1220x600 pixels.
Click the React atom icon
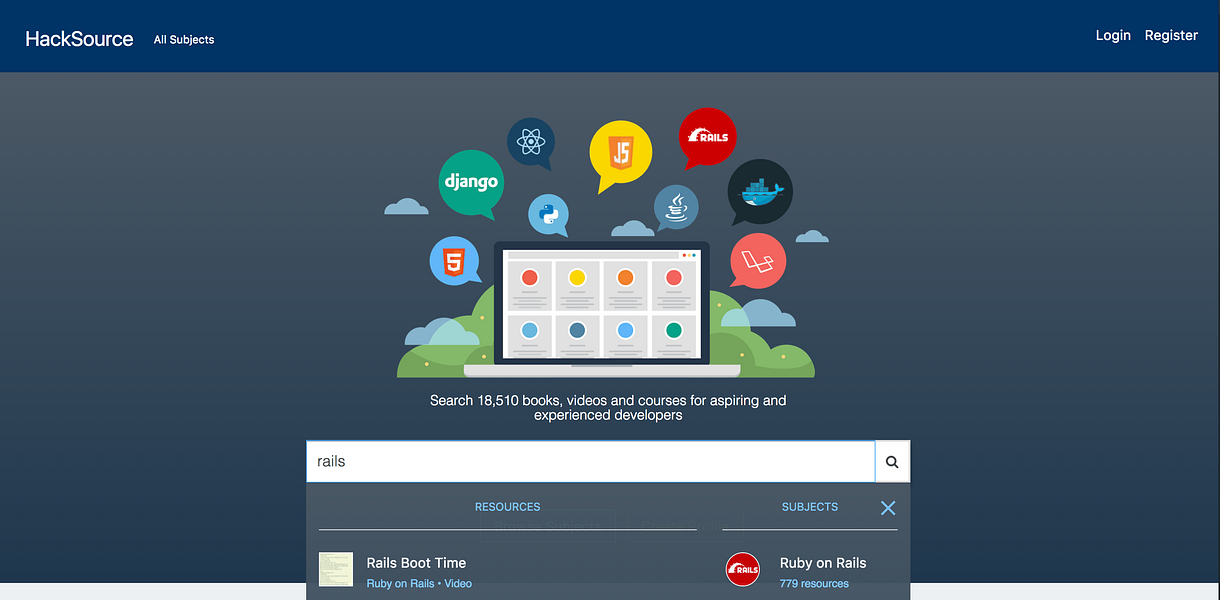531,143
